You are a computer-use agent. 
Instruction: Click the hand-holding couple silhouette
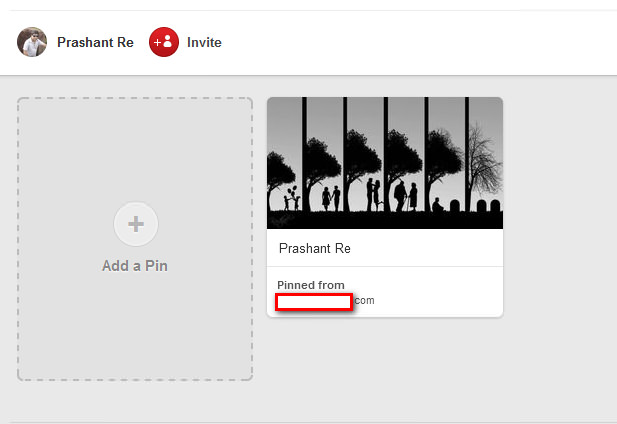(x=331, y=197)
